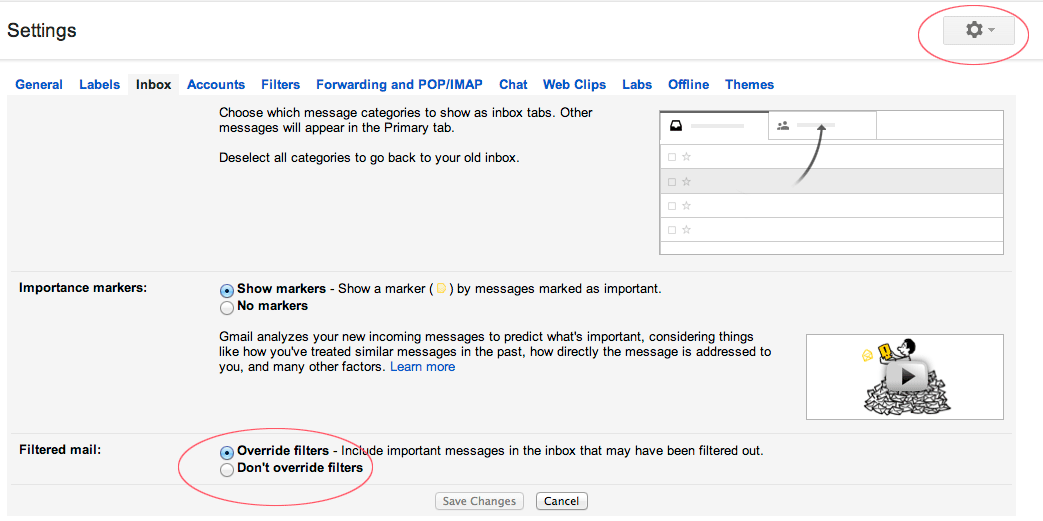Screen dimensions: 1043x521
Task: Go to Accounts settings tab
Action: pyautogui.click(x=216, y=85)
